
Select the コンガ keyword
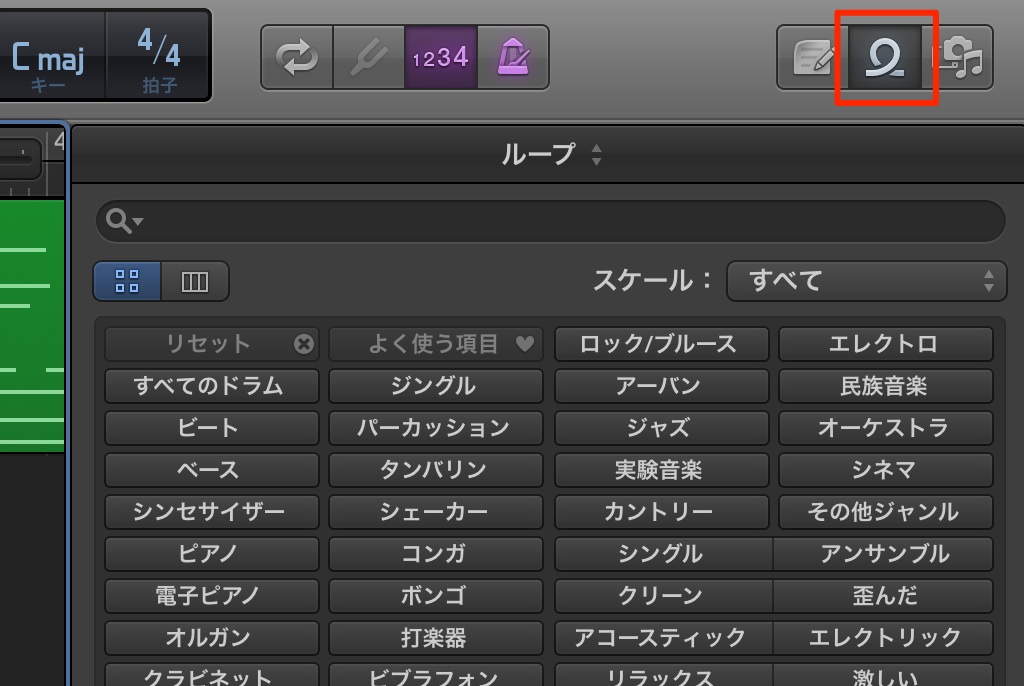(x=436, y=553)
